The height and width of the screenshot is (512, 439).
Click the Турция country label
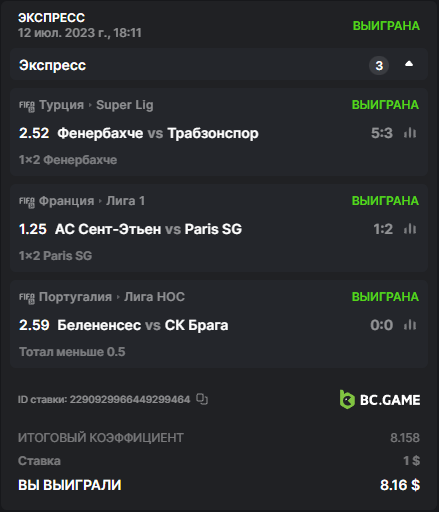(x=61, y=105)
